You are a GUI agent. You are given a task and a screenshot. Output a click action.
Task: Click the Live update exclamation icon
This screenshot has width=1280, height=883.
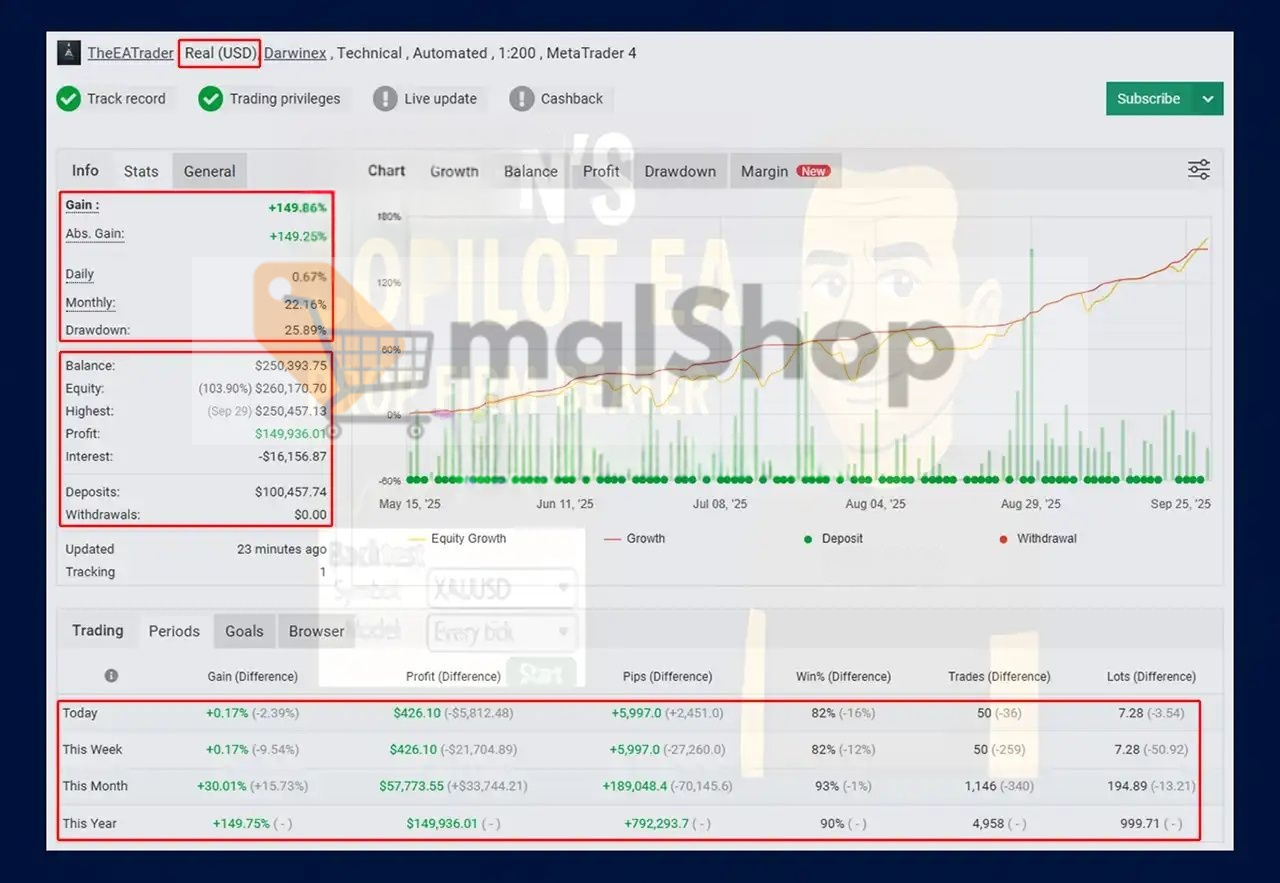click(385, 99)
